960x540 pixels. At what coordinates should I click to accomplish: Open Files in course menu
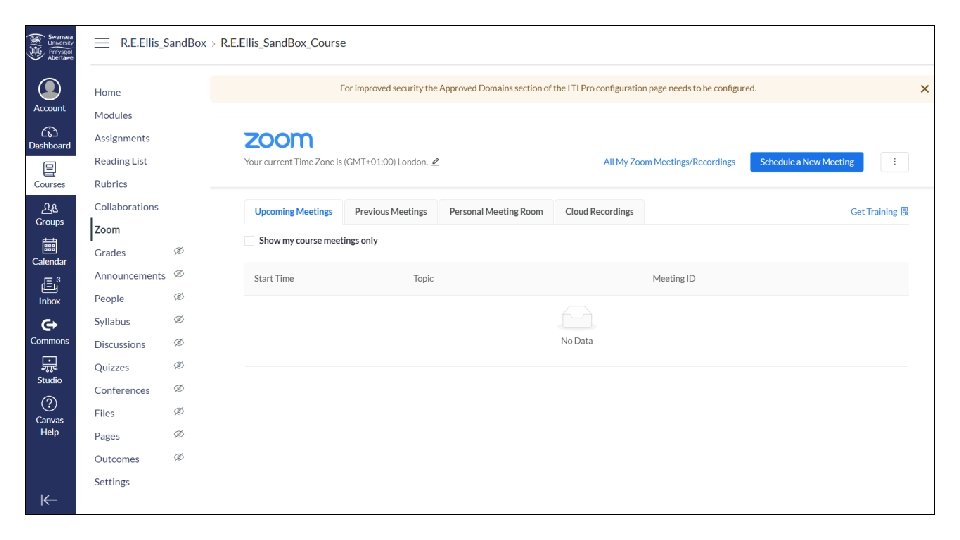(105, 413)
